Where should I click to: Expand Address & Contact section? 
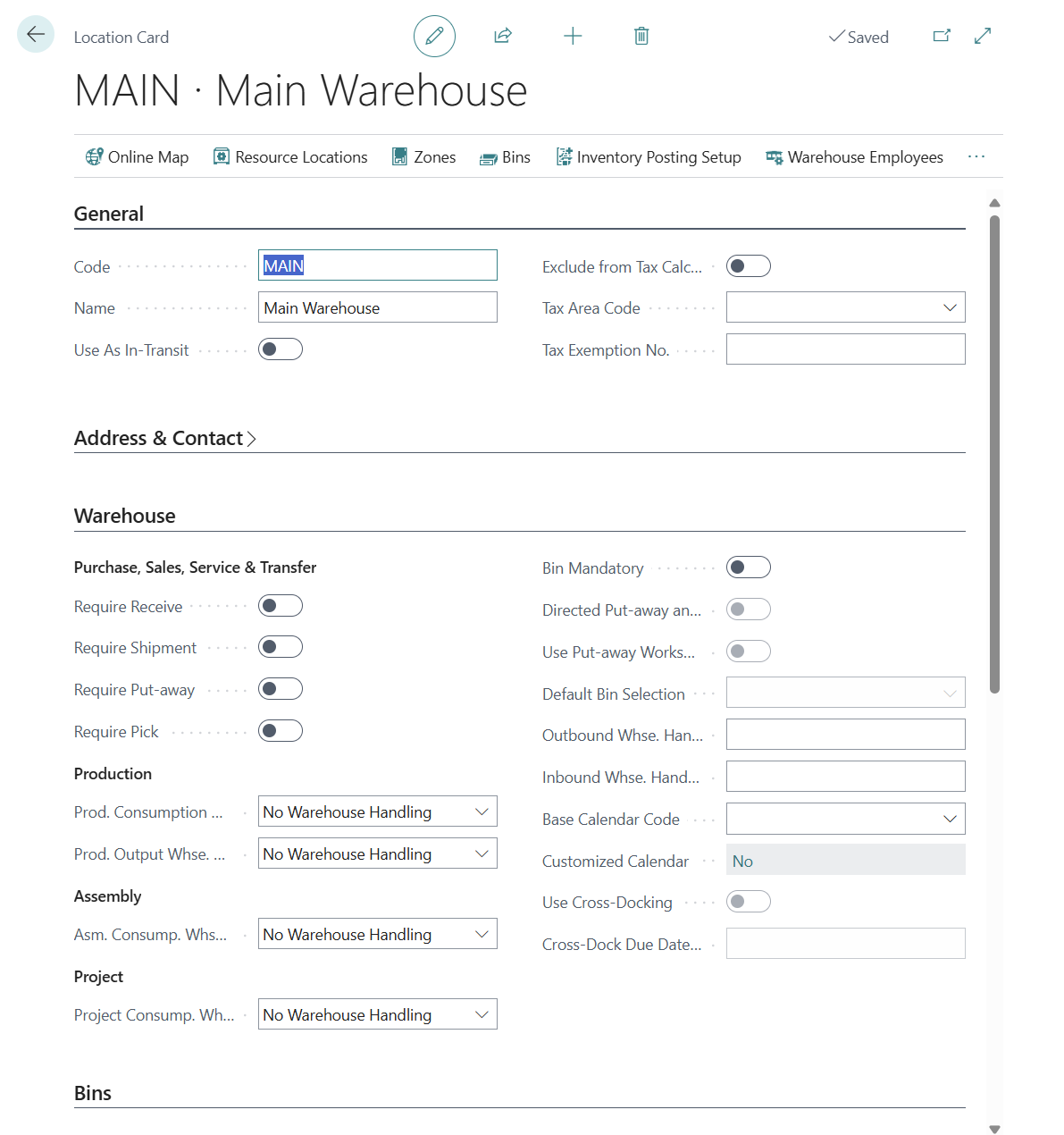click(165, 438)
